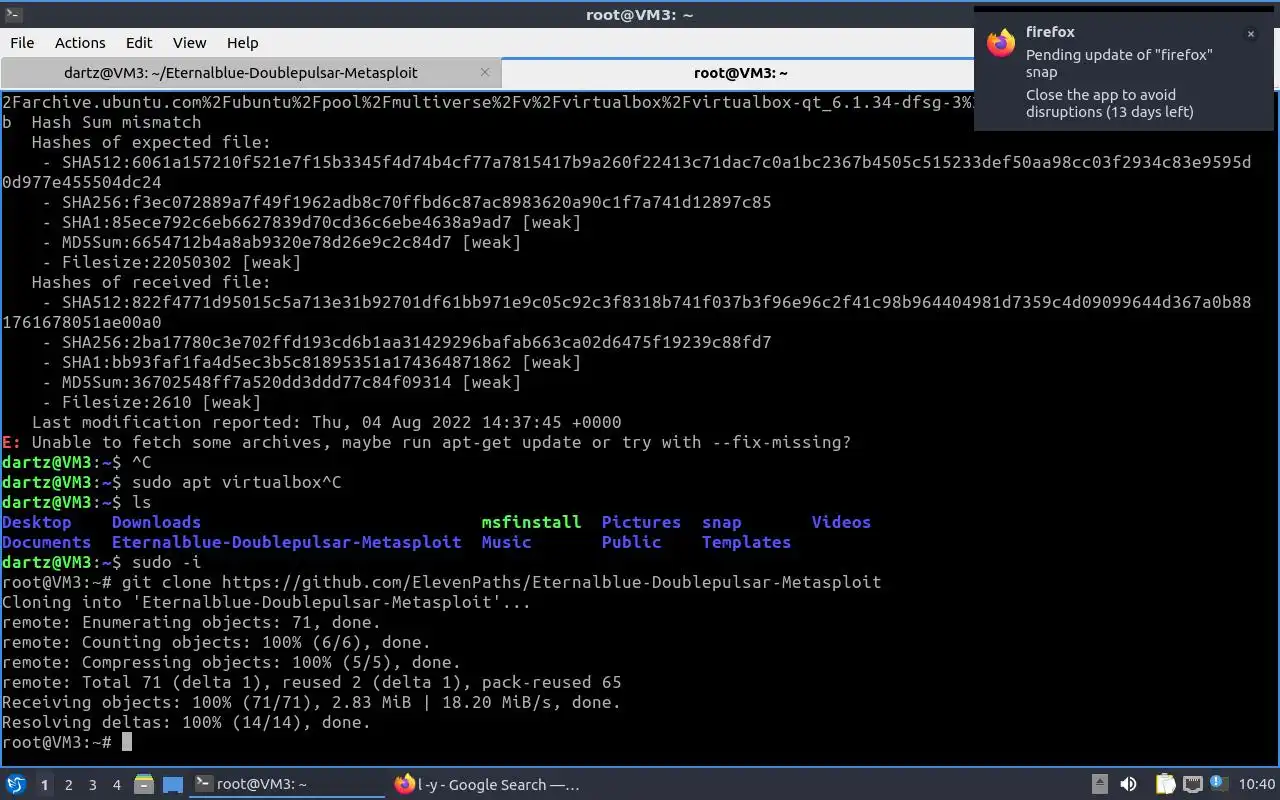Click the 'Hash Sum mismatch' text line
This screenshot has width=1280, height=800.
point(116,122)
